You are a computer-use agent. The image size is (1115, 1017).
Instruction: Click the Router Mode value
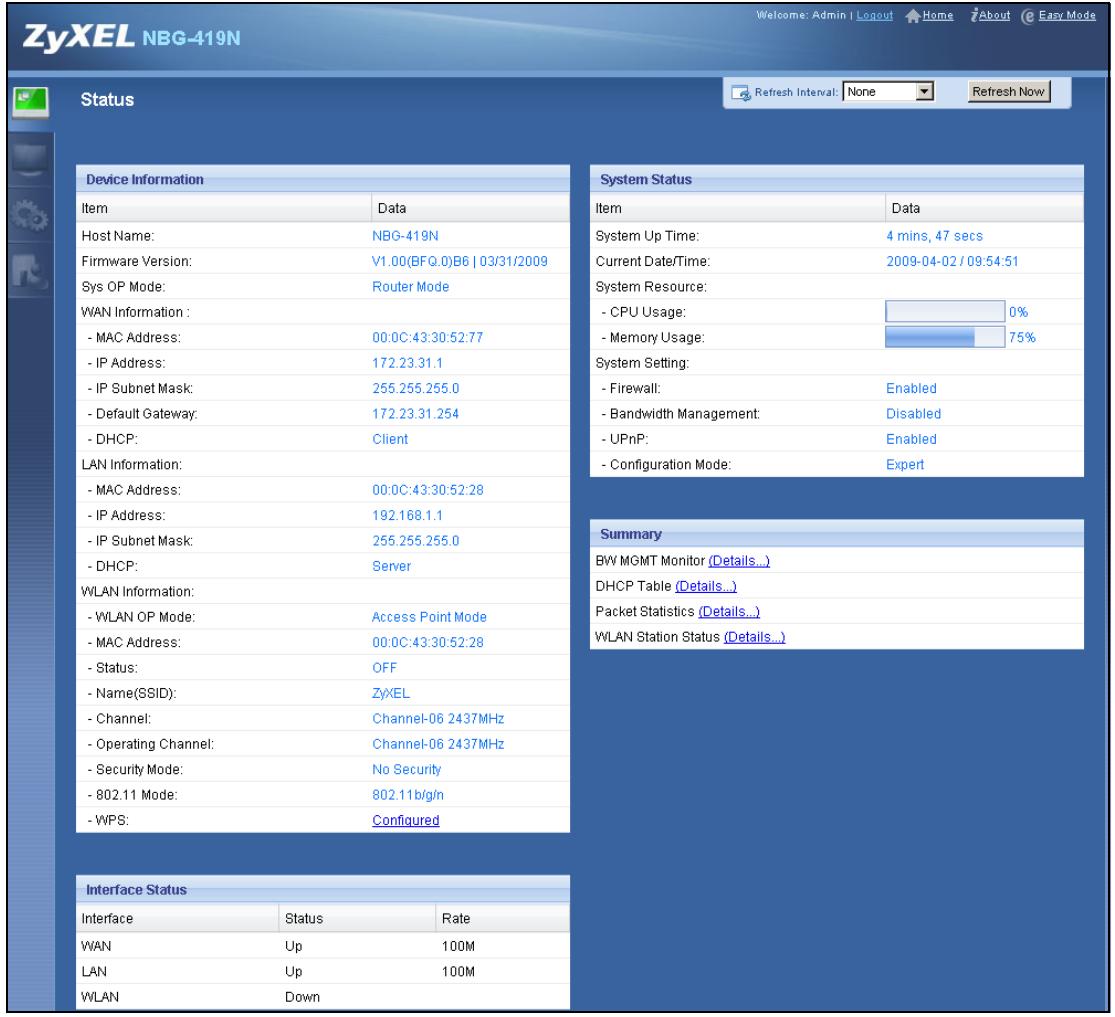tap(410, 287)
